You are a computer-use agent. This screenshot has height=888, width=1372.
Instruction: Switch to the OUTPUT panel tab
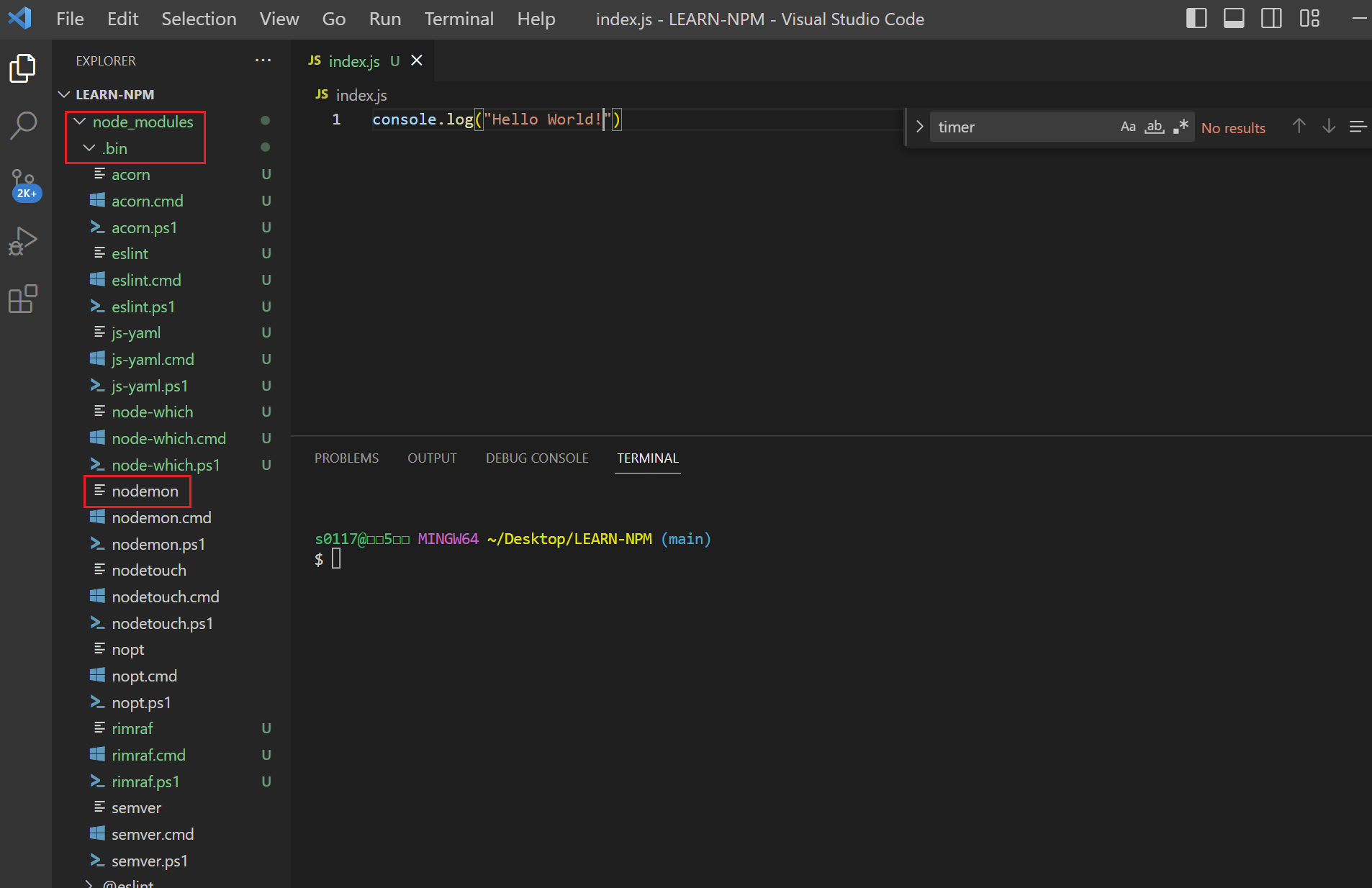[432, 458]
